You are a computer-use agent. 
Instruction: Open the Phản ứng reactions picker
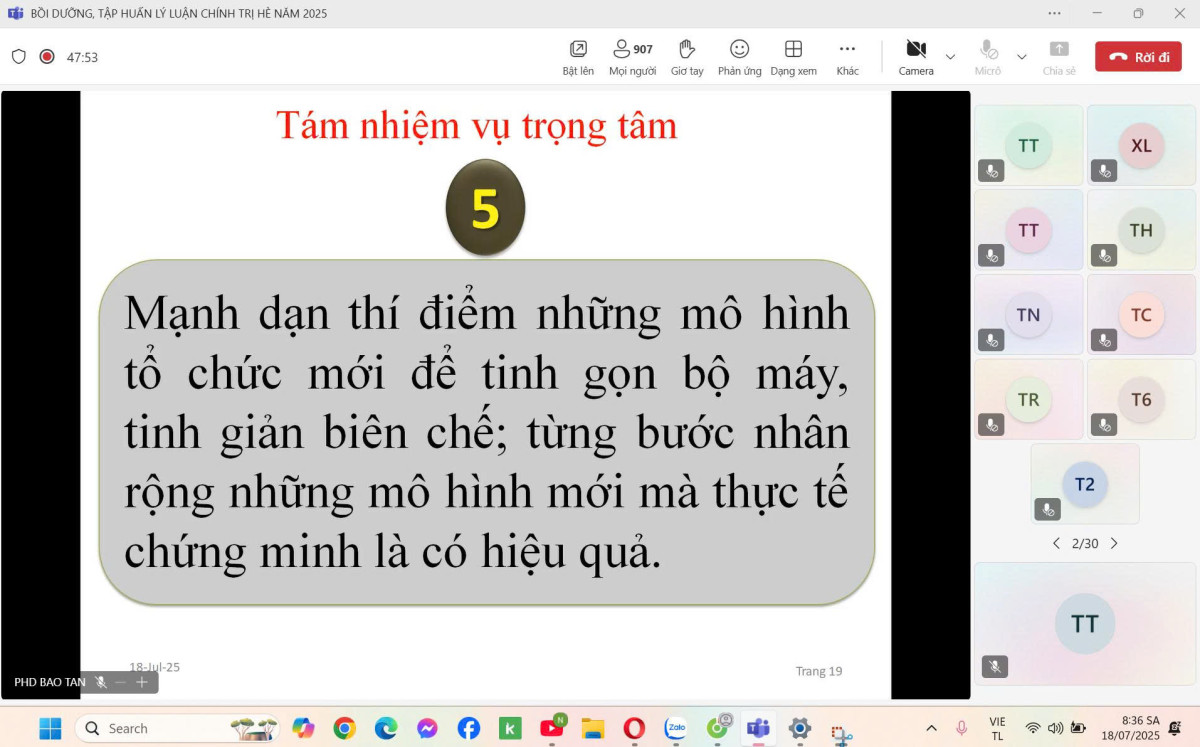[739, 56]
